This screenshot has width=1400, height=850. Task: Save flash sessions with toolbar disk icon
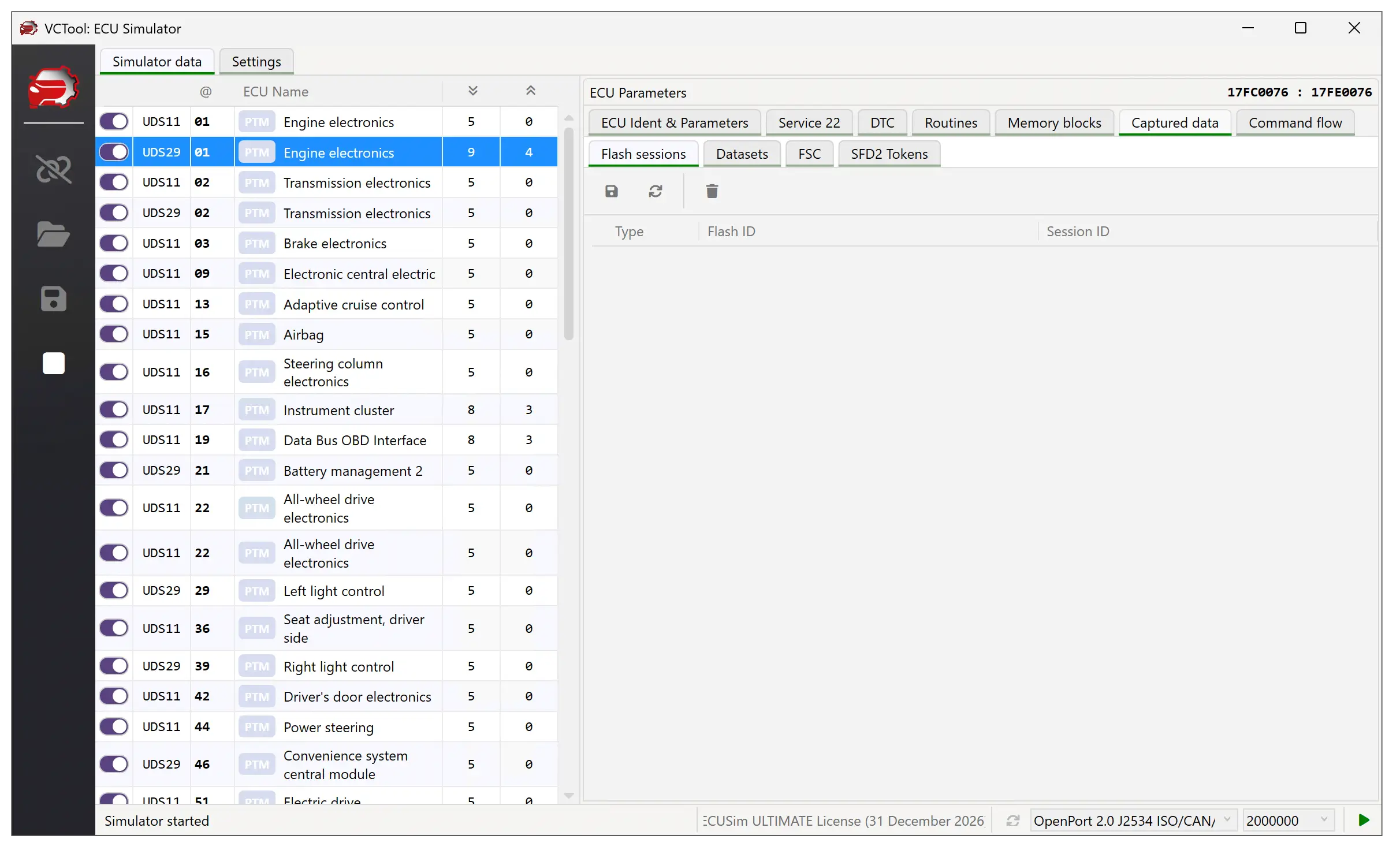click(612, 191)
